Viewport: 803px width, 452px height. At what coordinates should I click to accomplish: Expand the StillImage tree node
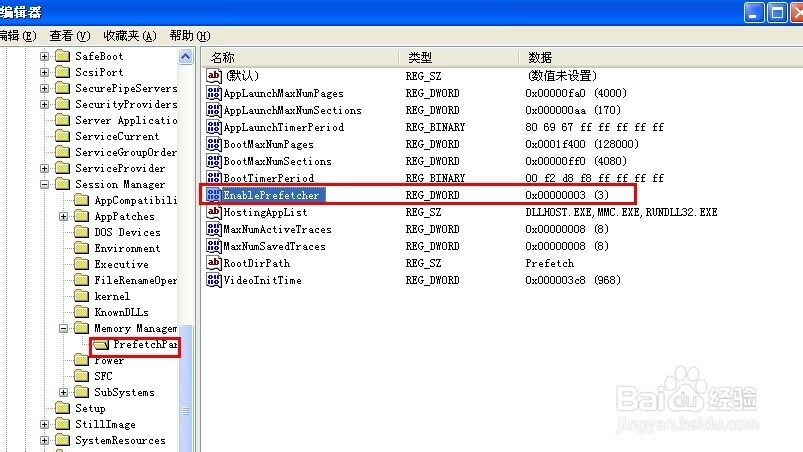point(45,424)
